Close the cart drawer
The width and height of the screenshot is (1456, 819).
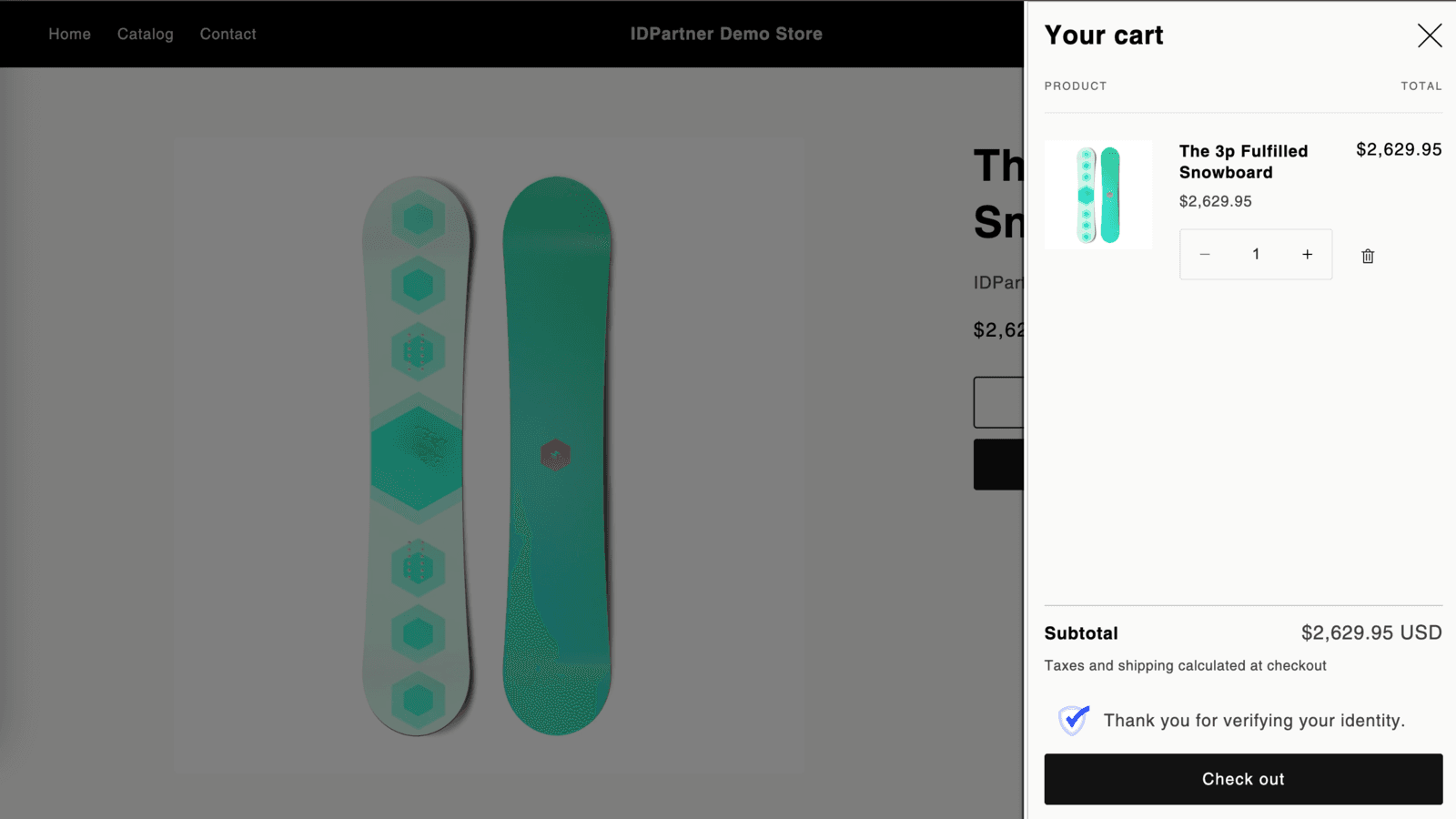click(1430, 35)
